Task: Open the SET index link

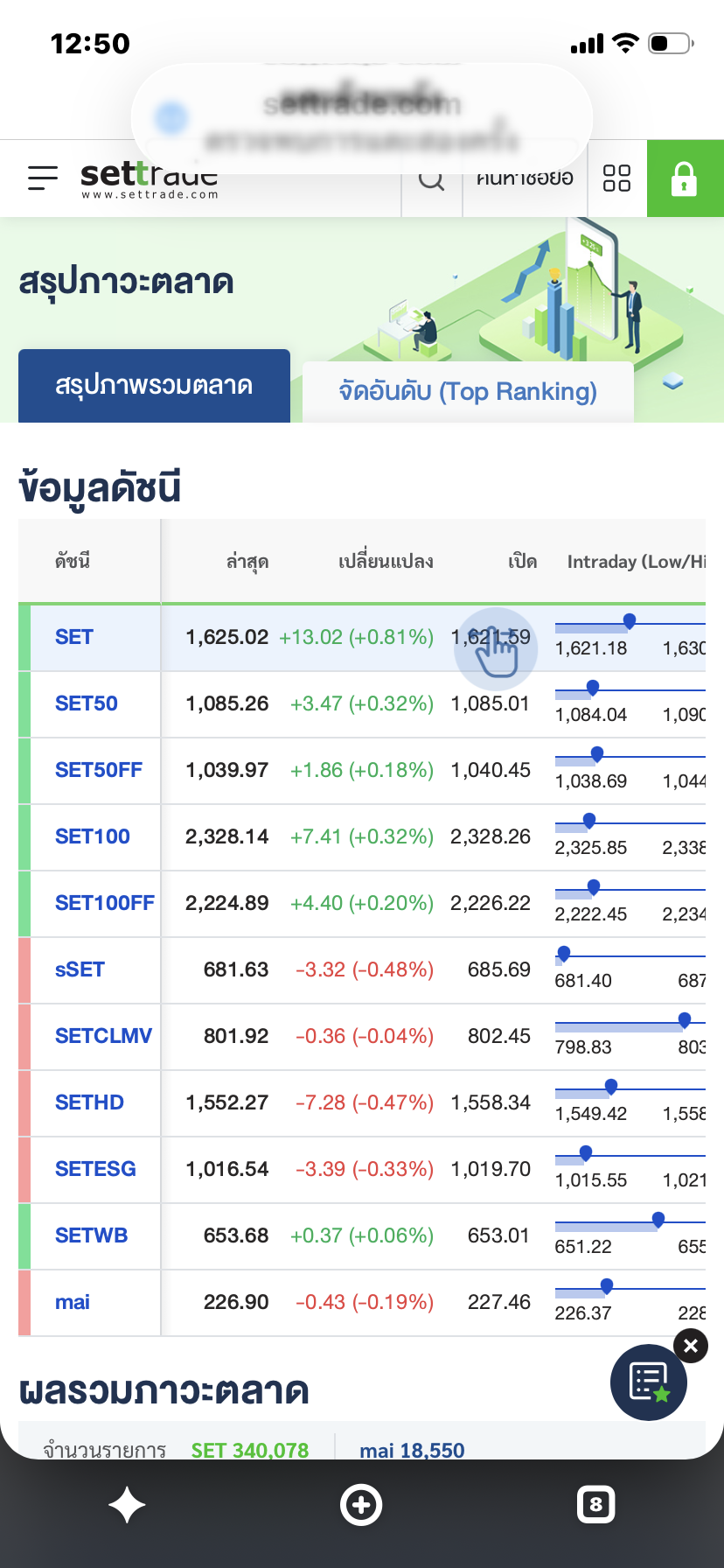Action: (74, 637)
